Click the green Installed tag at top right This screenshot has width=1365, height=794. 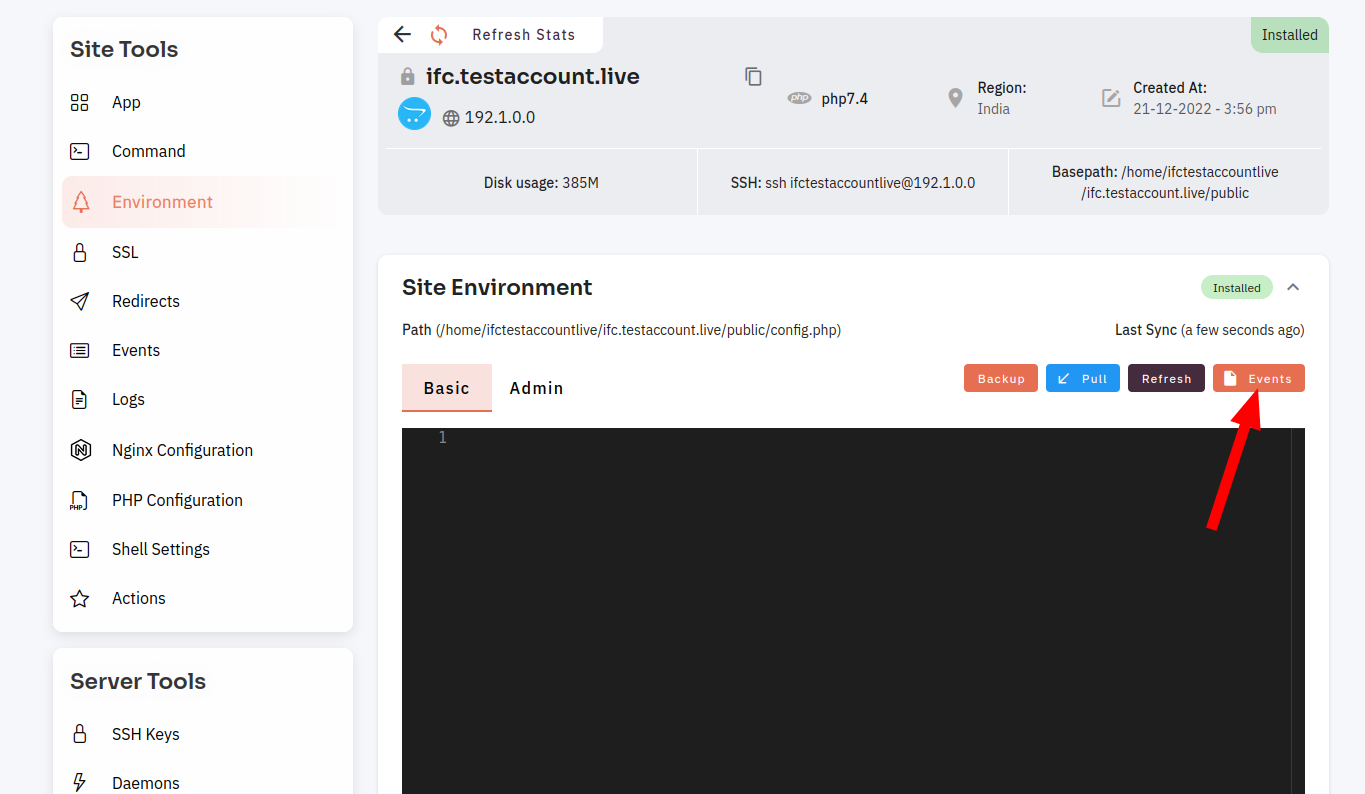click(x=1290, y=34)
